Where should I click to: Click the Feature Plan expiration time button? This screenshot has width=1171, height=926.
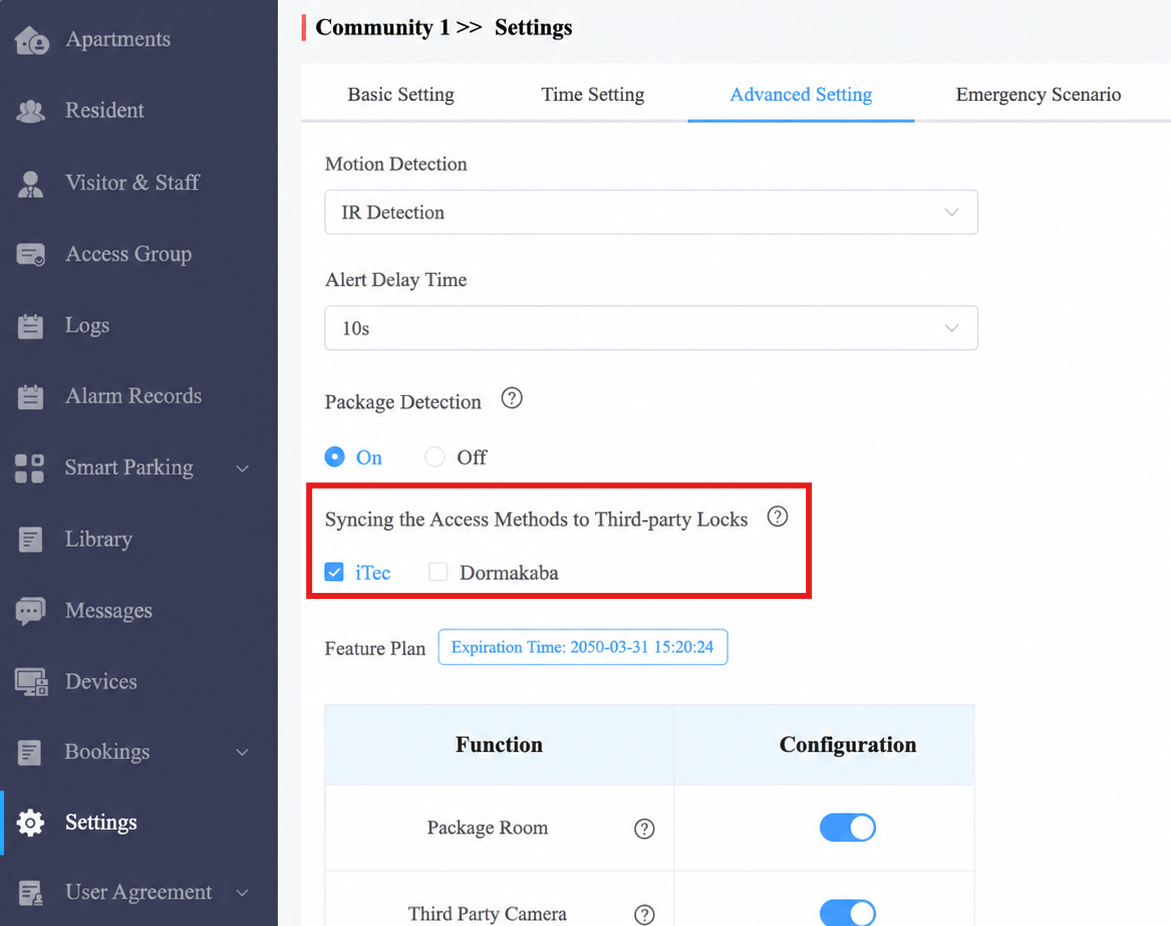click(x=583, y=647)
